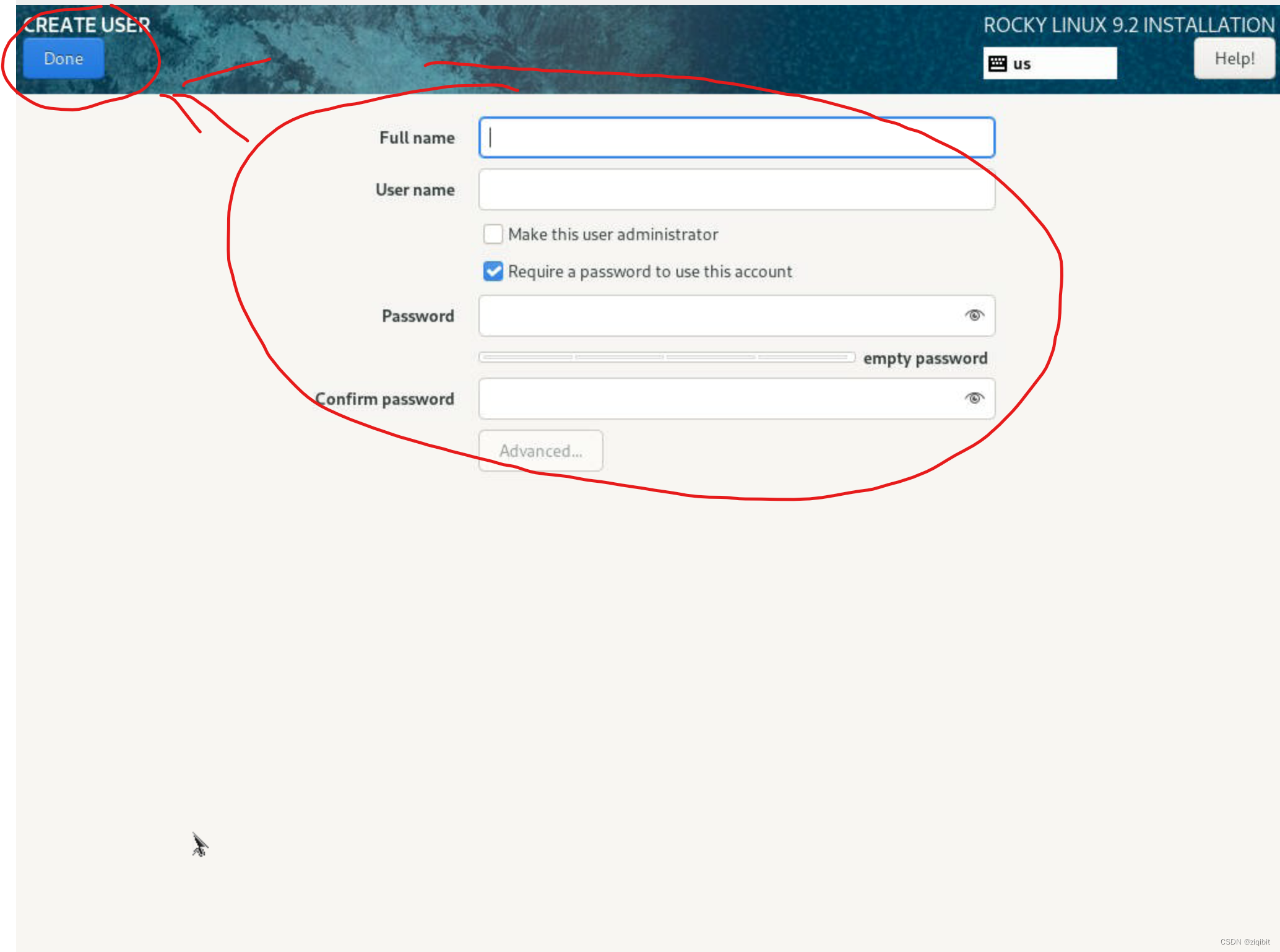
Task: Click into the Confirm password field
Action: 737,399
